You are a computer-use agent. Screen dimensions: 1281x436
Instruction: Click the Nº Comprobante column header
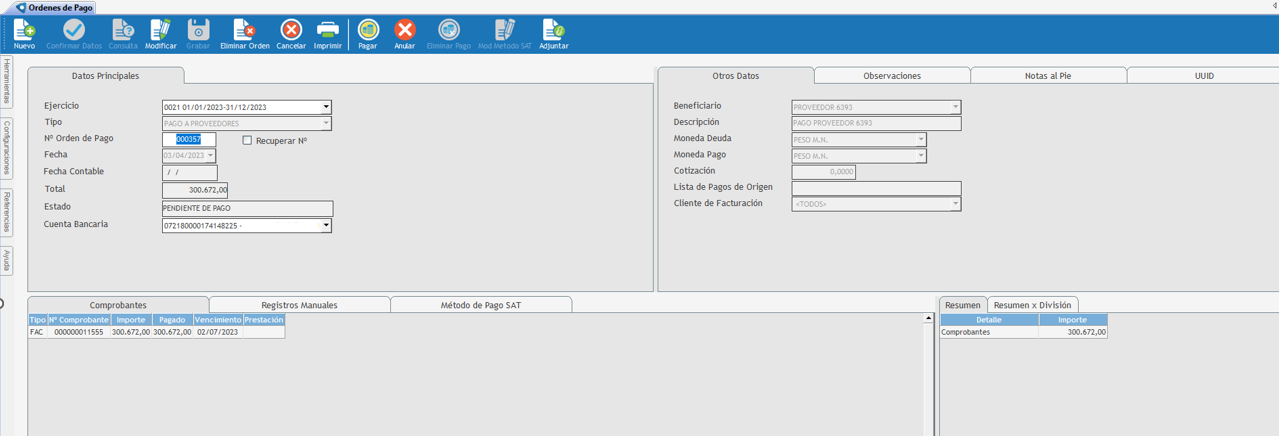pyautogui.click(x=79, y=320)
